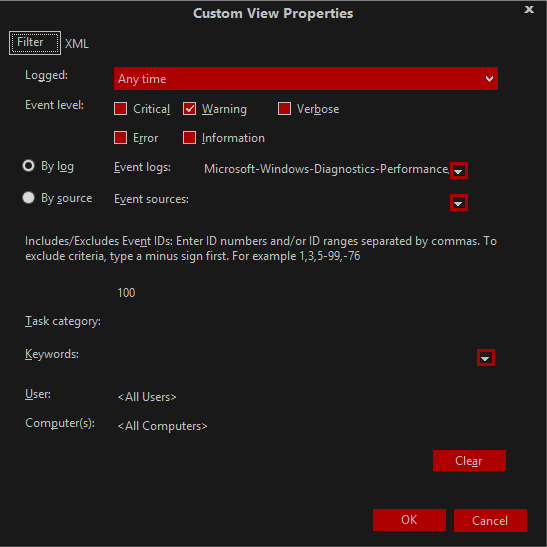
Task: Switch to the XML tab
Action: click(77, 44)
